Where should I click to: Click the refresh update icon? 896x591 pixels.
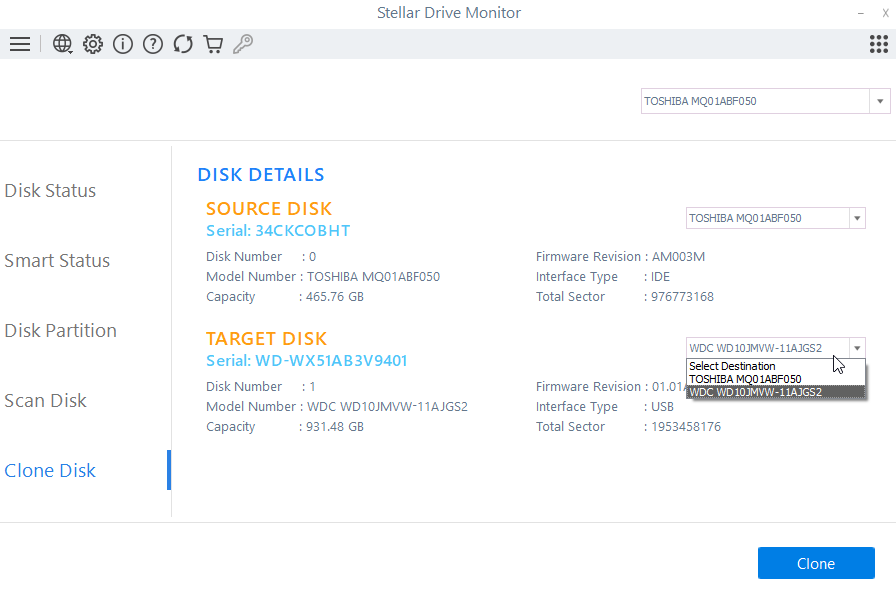point(183,44)
